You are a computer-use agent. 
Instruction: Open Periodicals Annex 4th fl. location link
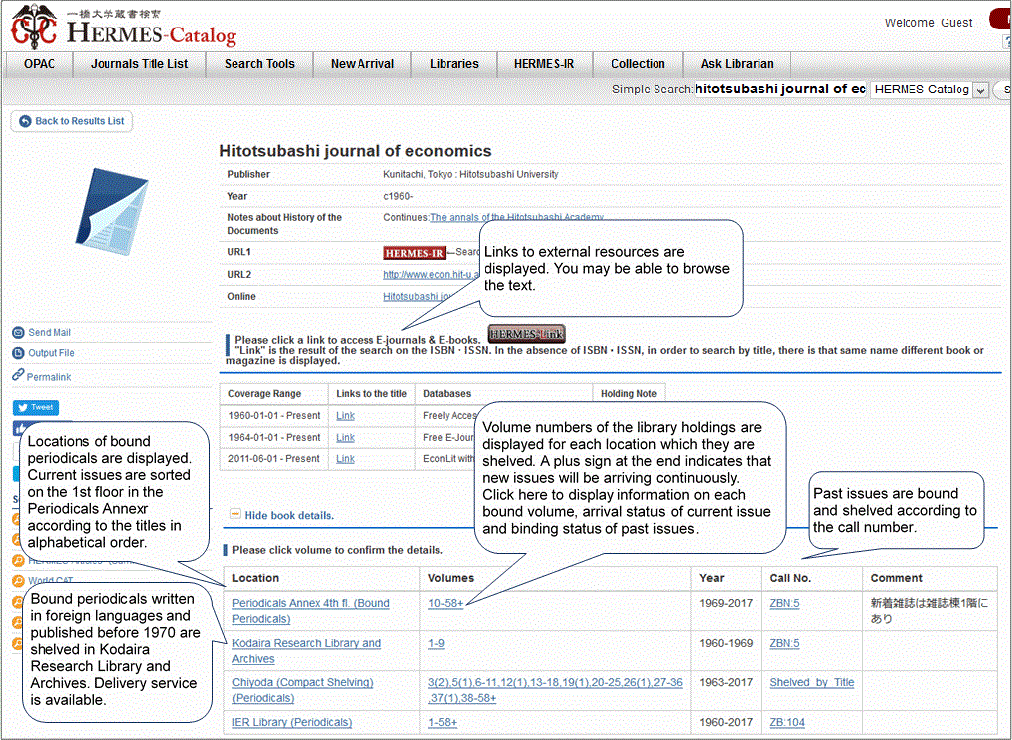(310, 611)
